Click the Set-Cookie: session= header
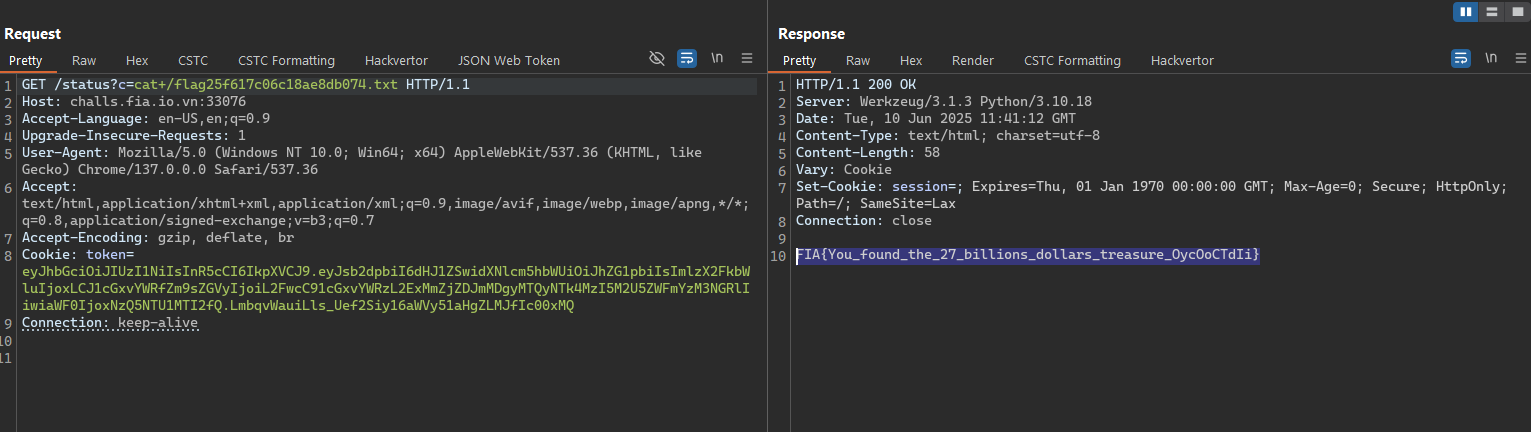This screenshot has height=432, width=1531. (1151, 195)
